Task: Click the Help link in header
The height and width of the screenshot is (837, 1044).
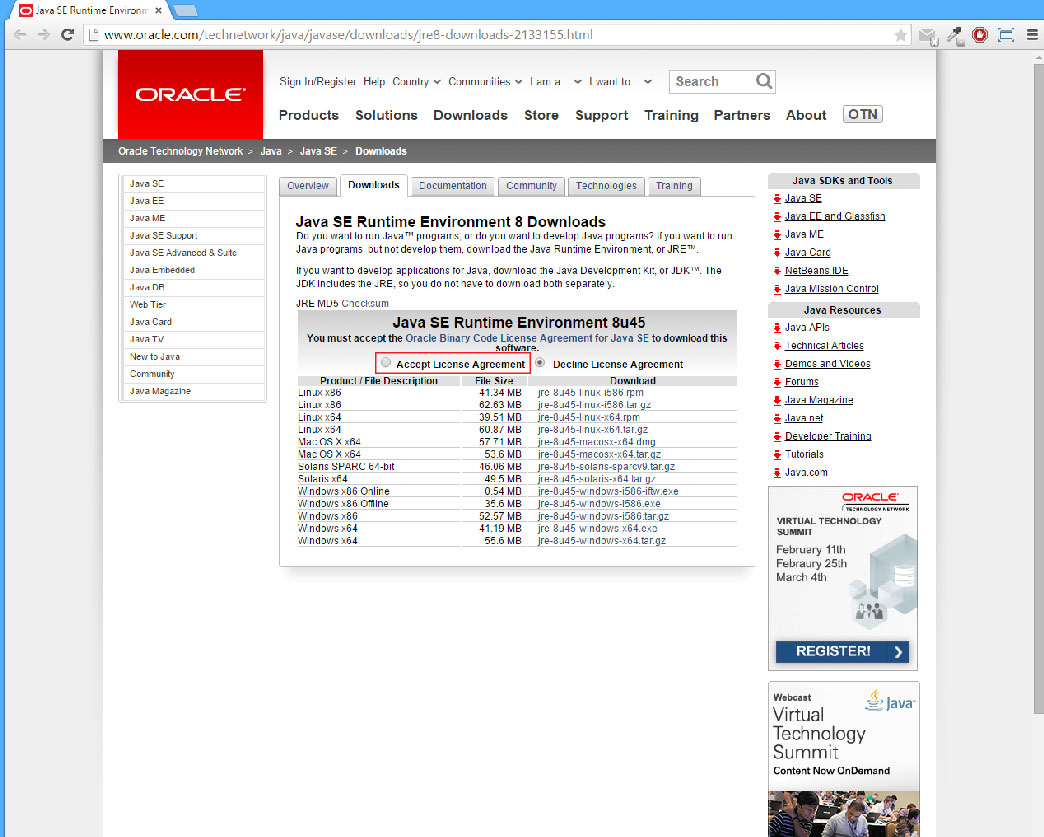Action: pos(374,82)
